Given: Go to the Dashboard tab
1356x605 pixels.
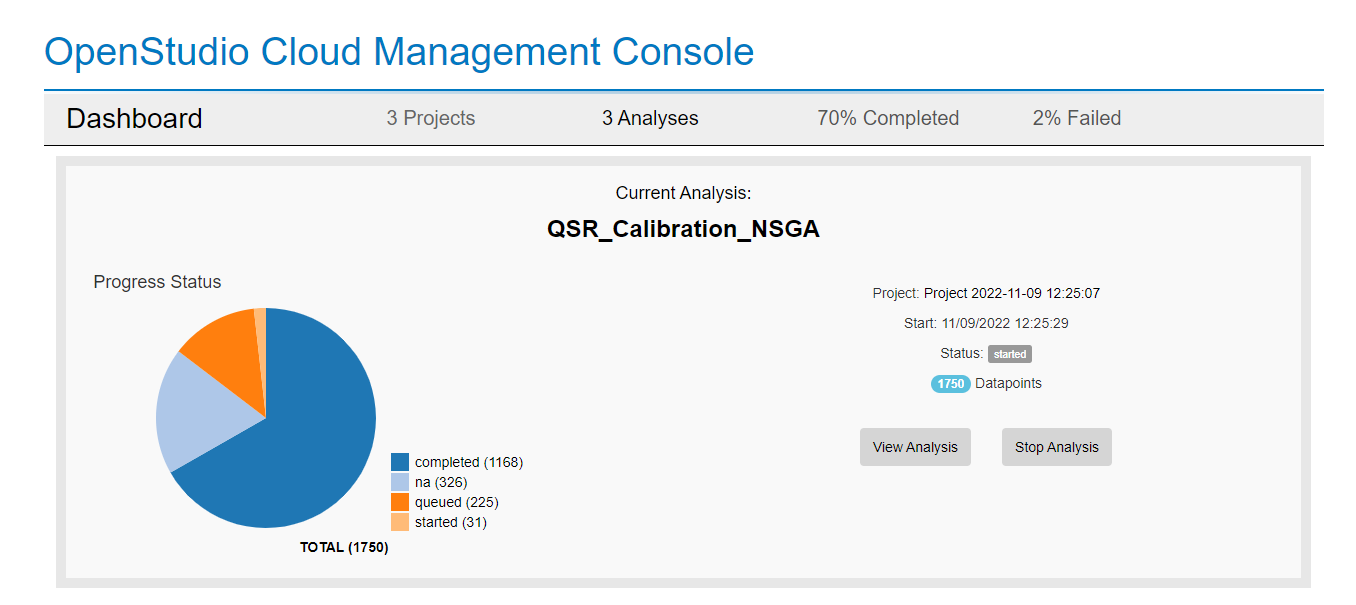Looking at the screenshot, I should click(x=134, y=118).
